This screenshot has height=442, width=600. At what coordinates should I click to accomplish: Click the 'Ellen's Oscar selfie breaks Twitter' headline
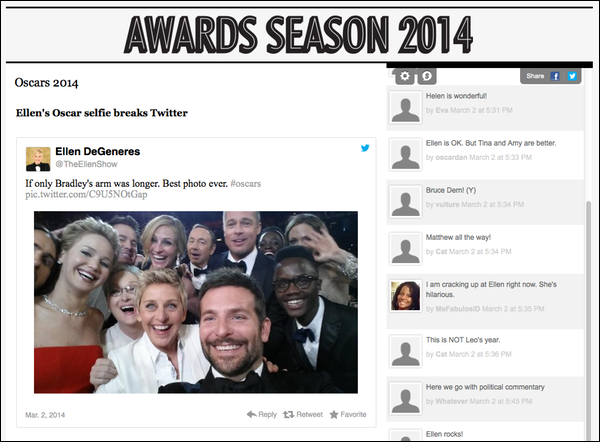102,113
